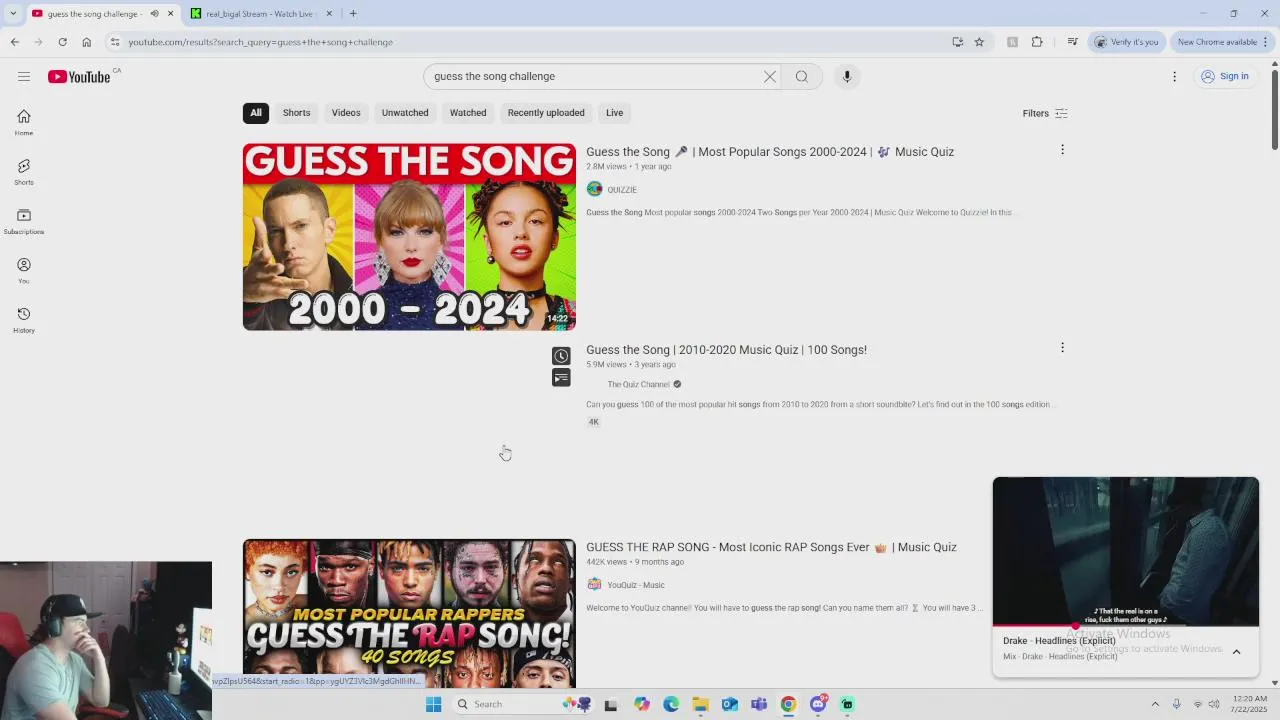The width and height of the screenshot is (1280, 720).
Task: Open Guess the Song 2000-2024 thumbnail
Action: [x=409, y=237]
